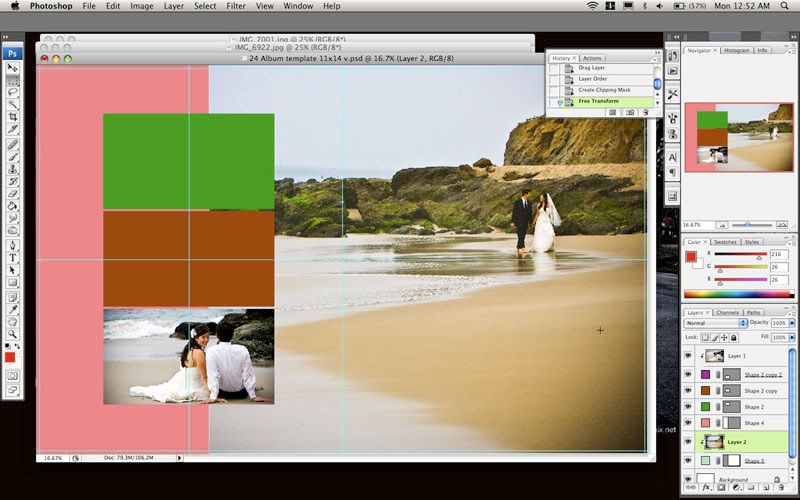Open the Filter menu
This screenshot has width=800, height=500.
236,6
